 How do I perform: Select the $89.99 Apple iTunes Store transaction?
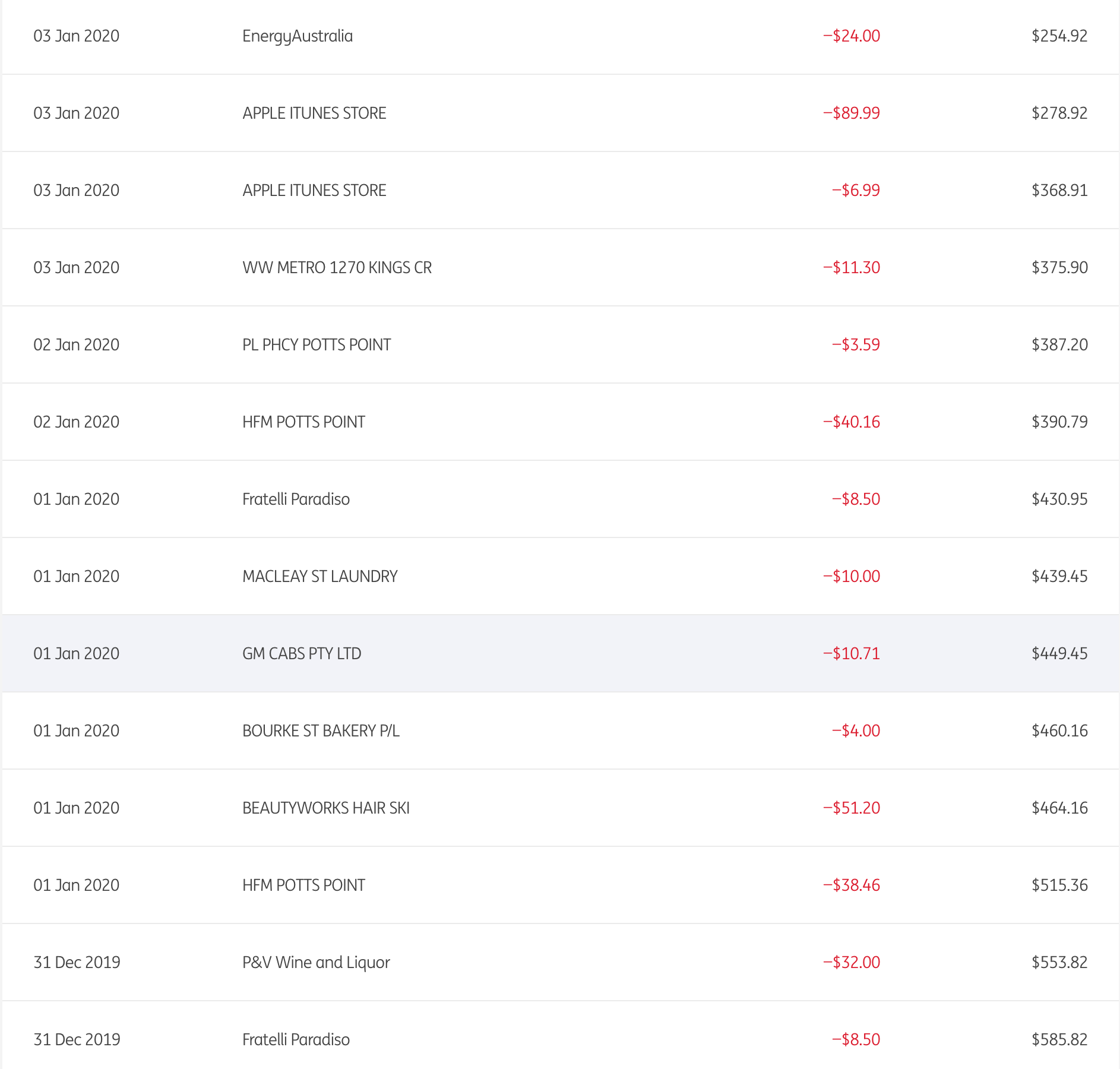(x=314, y=113)
